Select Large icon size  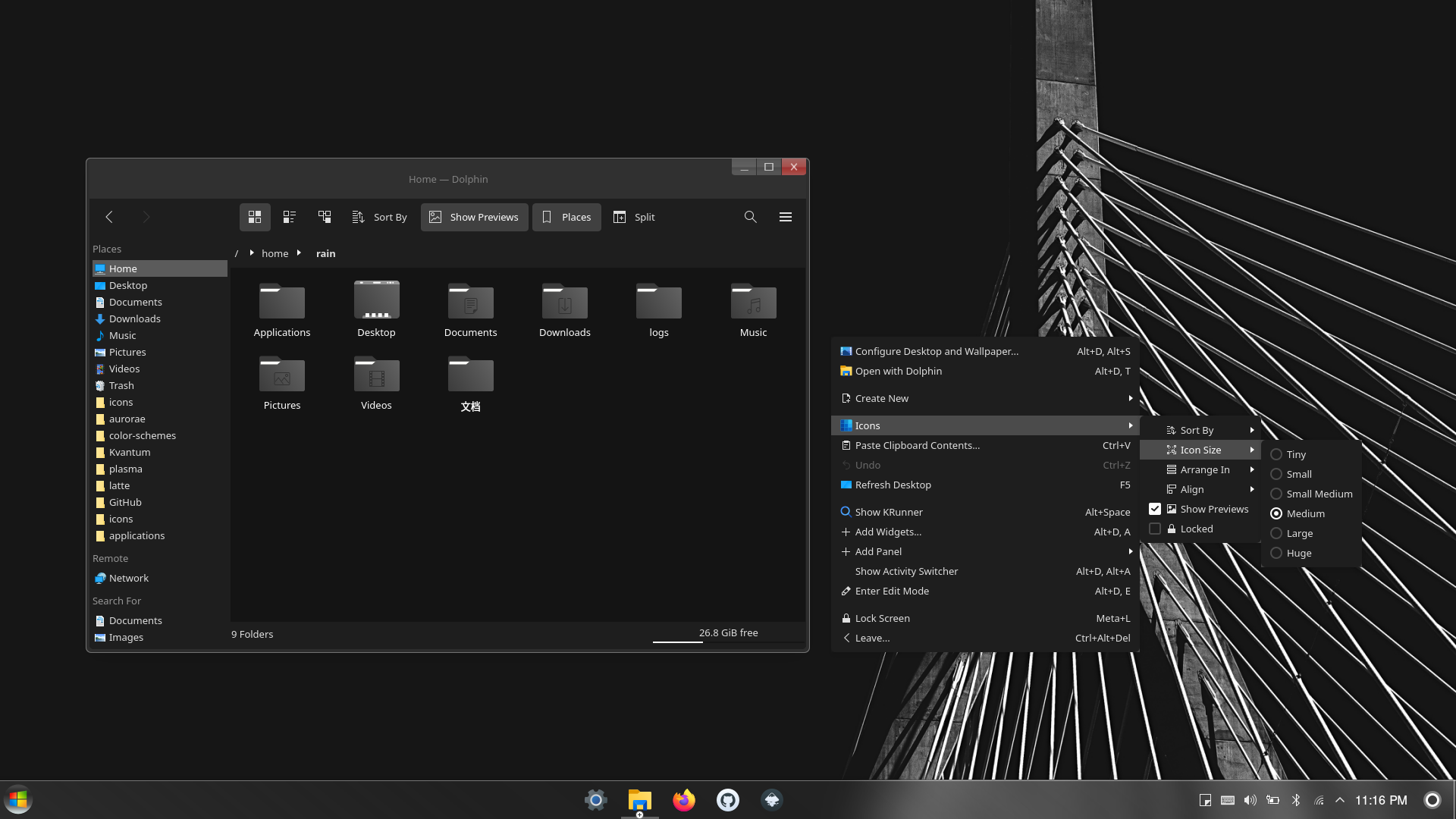pyautogui.click(x=1311, y=533)
